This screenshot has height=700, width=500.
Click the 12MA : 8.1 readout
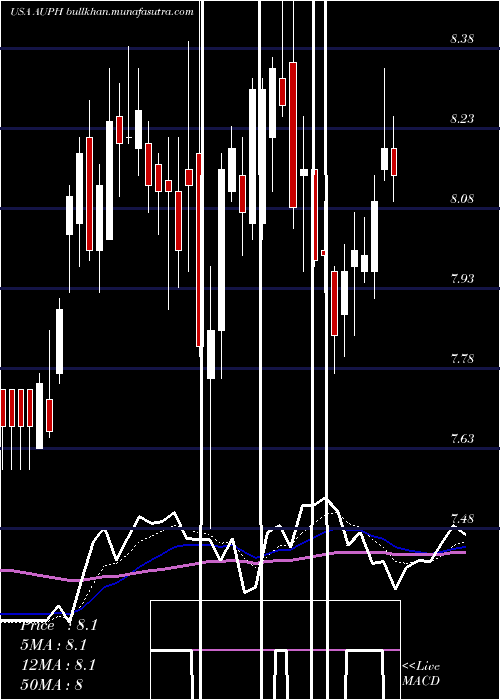[x=58, y=665]
